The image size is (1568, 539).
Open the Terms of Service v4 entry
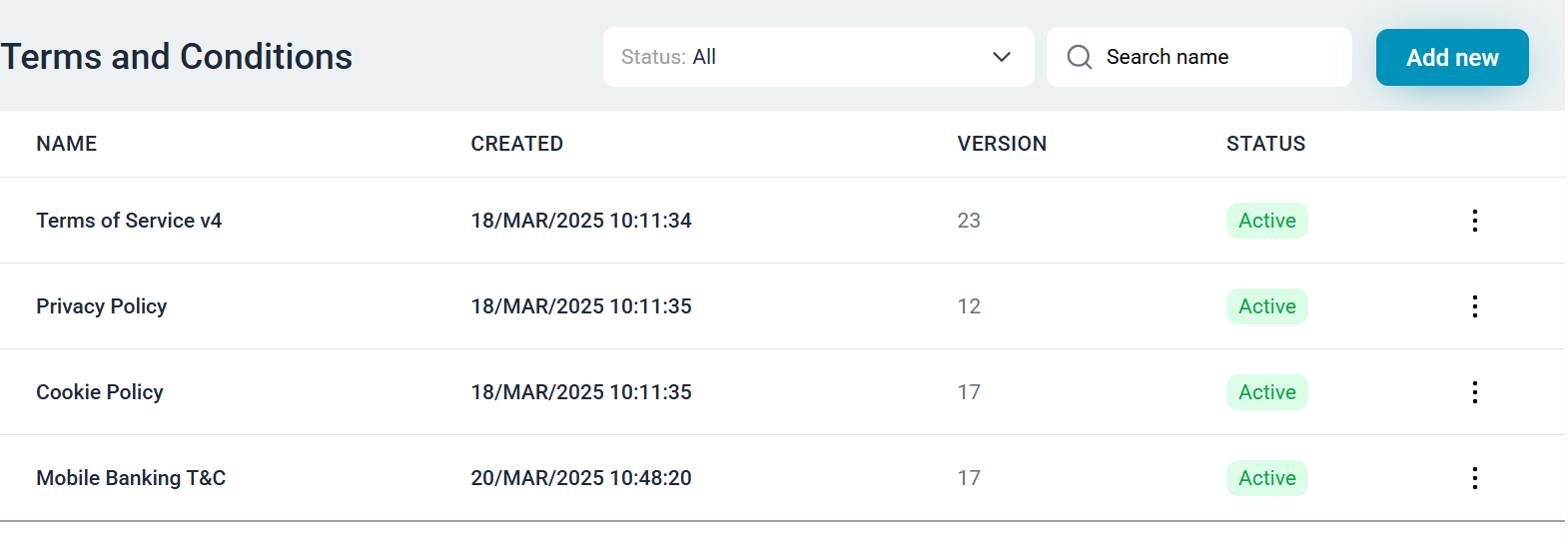[x=129, y=221]
